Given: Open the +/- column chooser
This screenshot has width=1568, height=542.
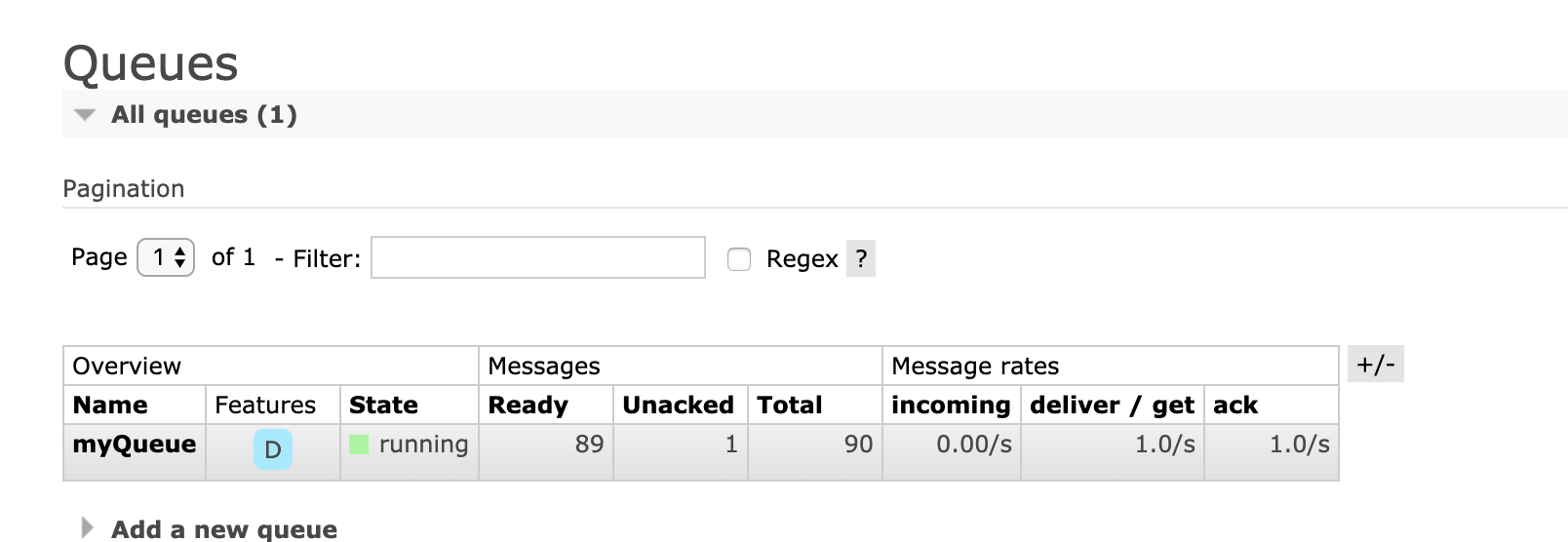Looking at the screenshot, I should click(1376, 364).
